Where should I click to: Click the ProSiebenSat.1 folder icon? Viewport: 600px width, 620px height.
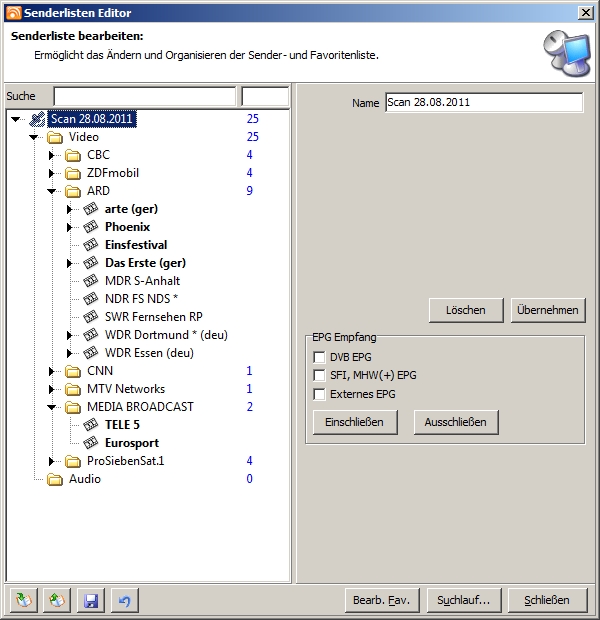[73, 461]
